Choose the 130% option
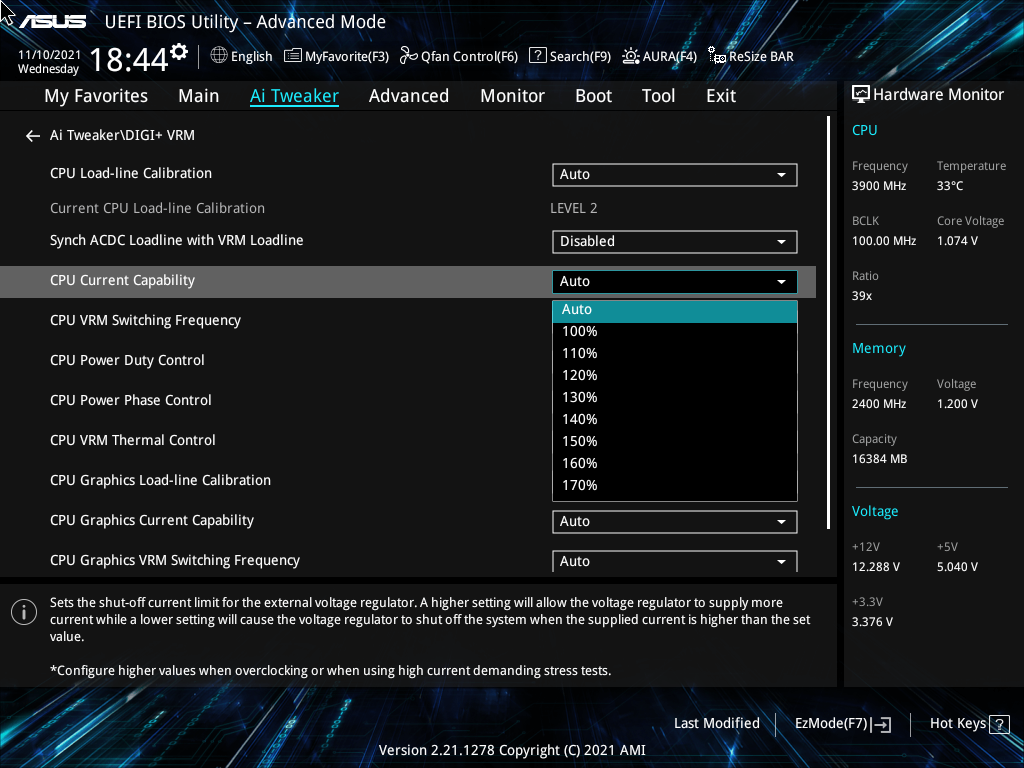Screen dimensions: 1024x768 click(675, 398)
